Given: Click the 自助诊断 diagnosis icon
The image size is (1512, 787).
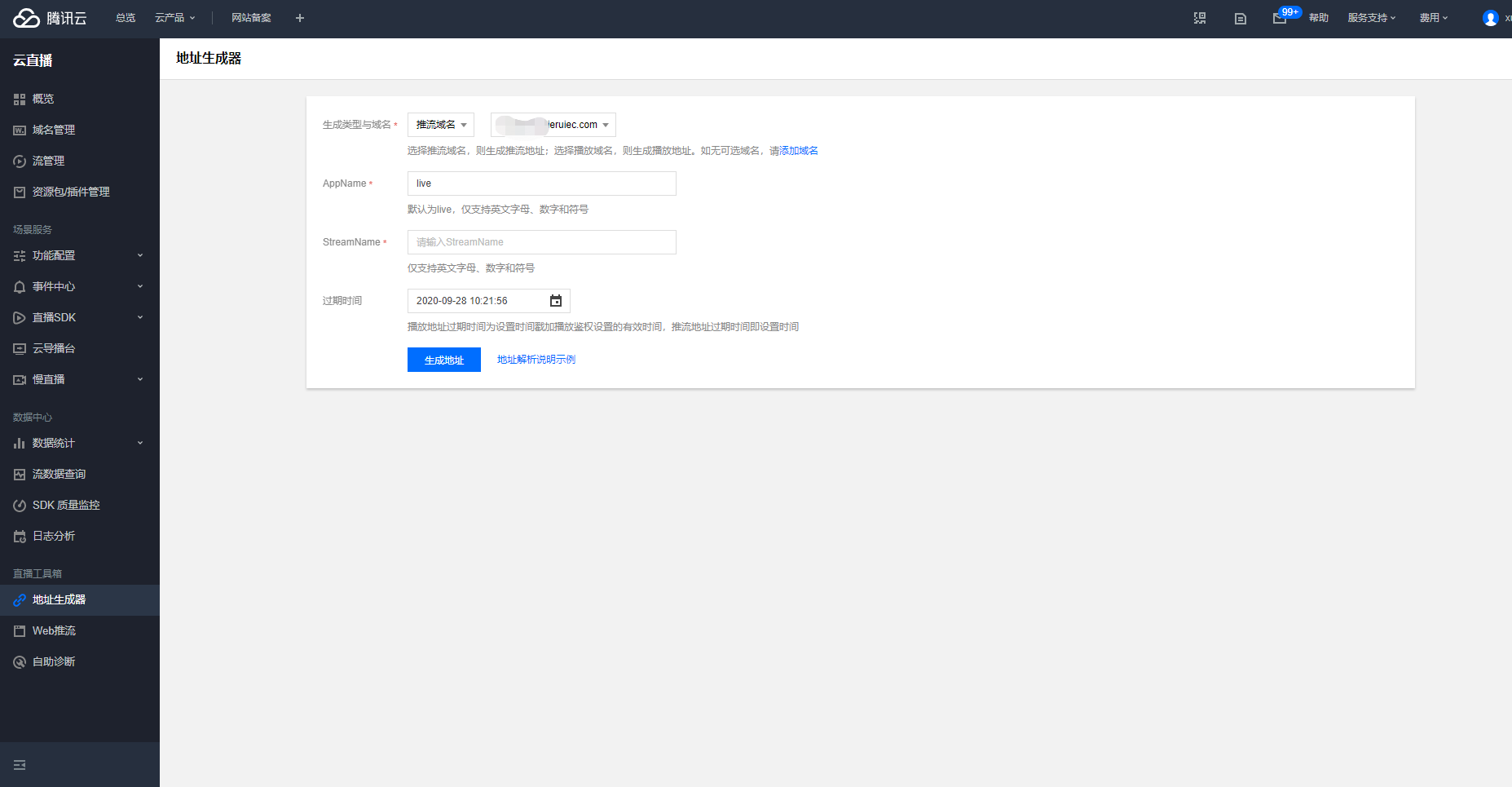Looking at the screenshot, I should [x=20, y=662].
